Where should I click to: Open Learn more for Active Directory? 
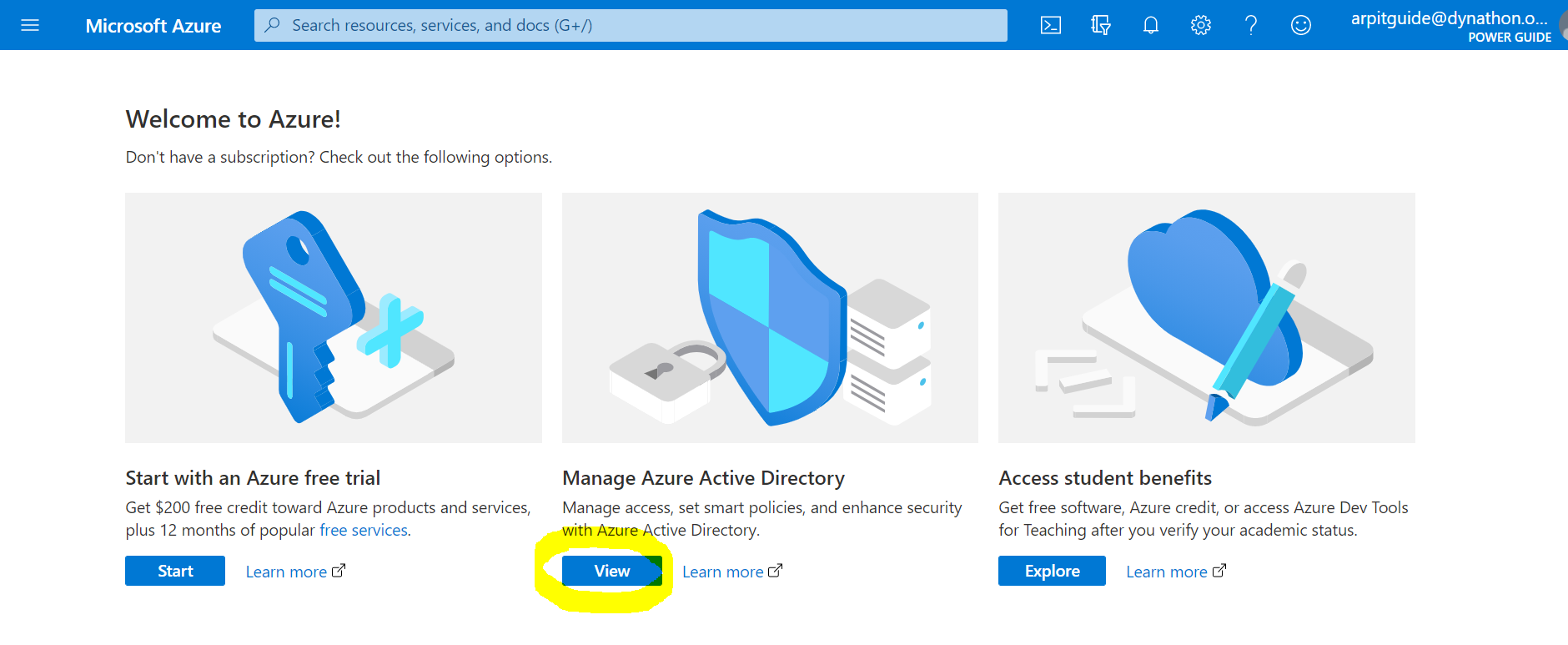coord(732,572)
